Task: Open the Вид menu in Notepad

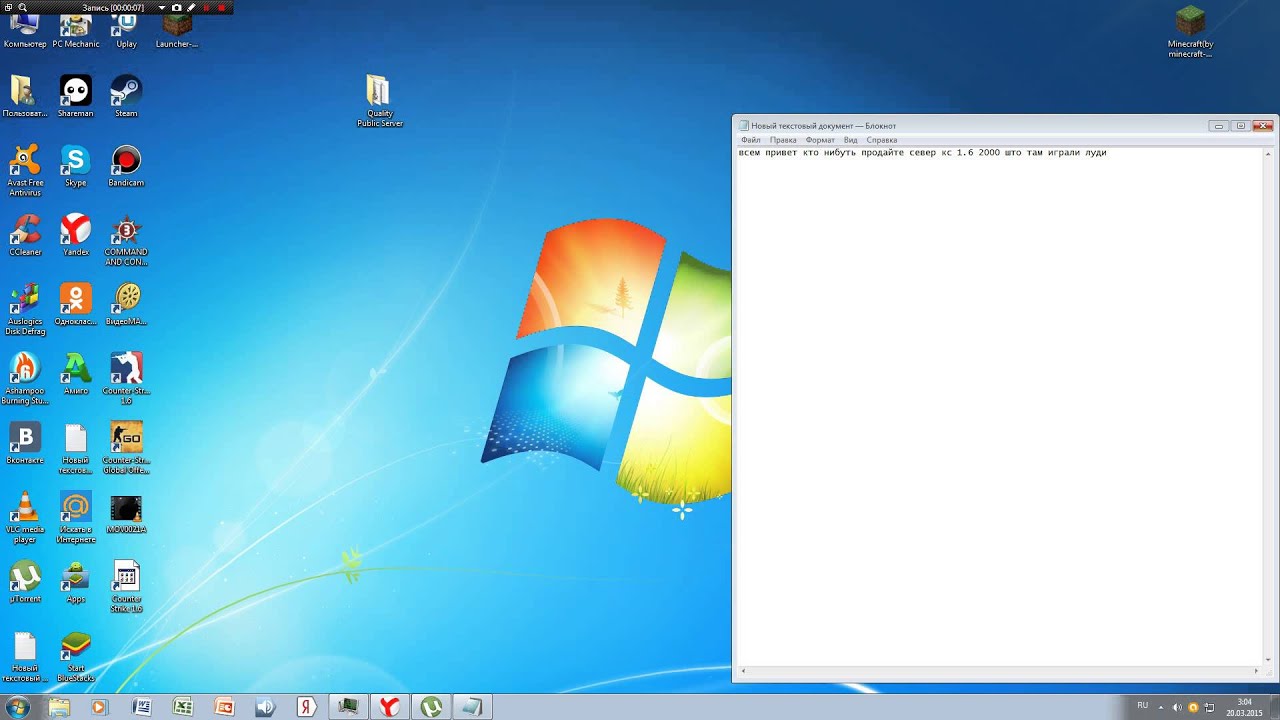Action: point(850,140)
